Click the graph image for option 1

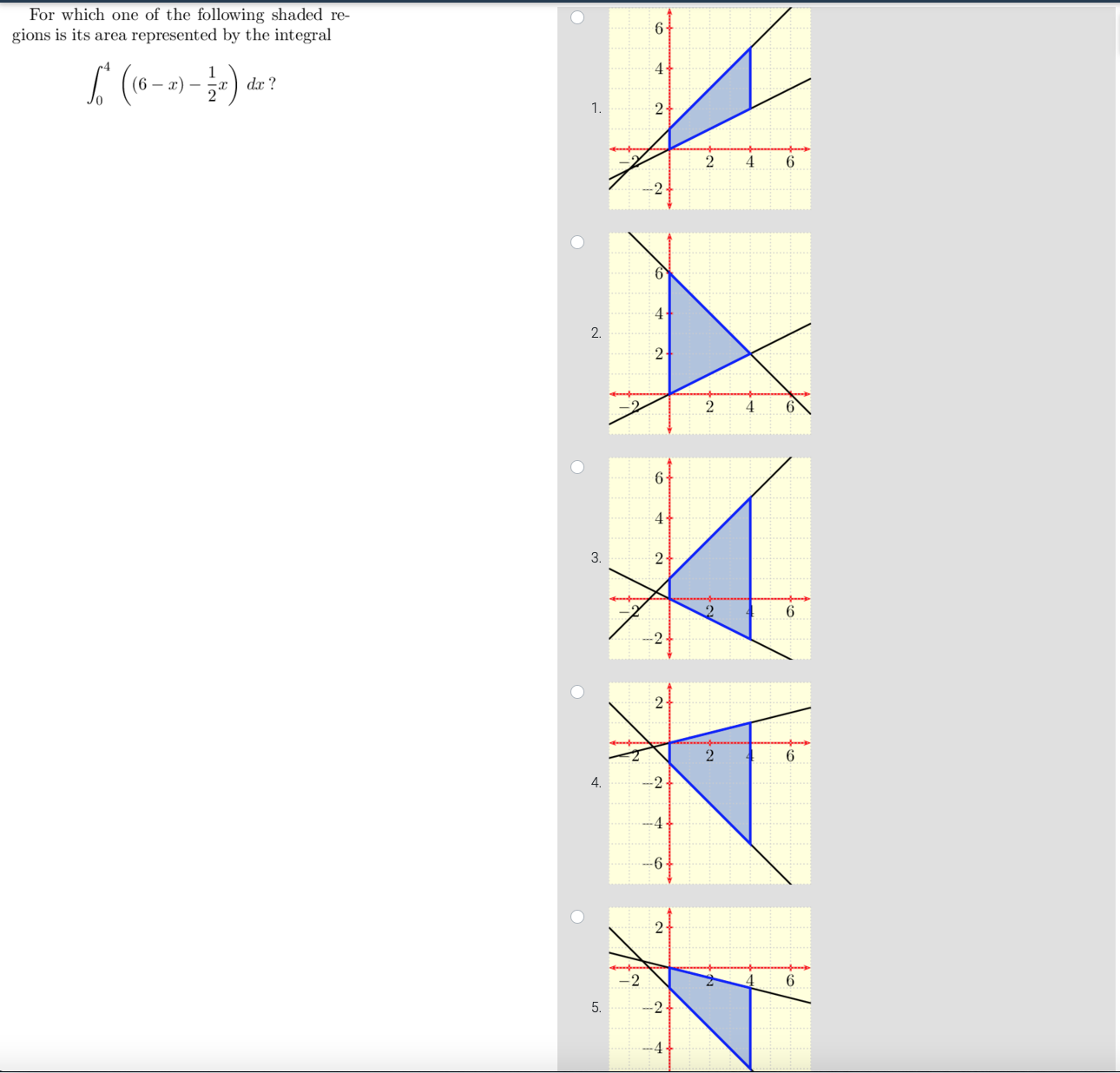click(708, 107)
